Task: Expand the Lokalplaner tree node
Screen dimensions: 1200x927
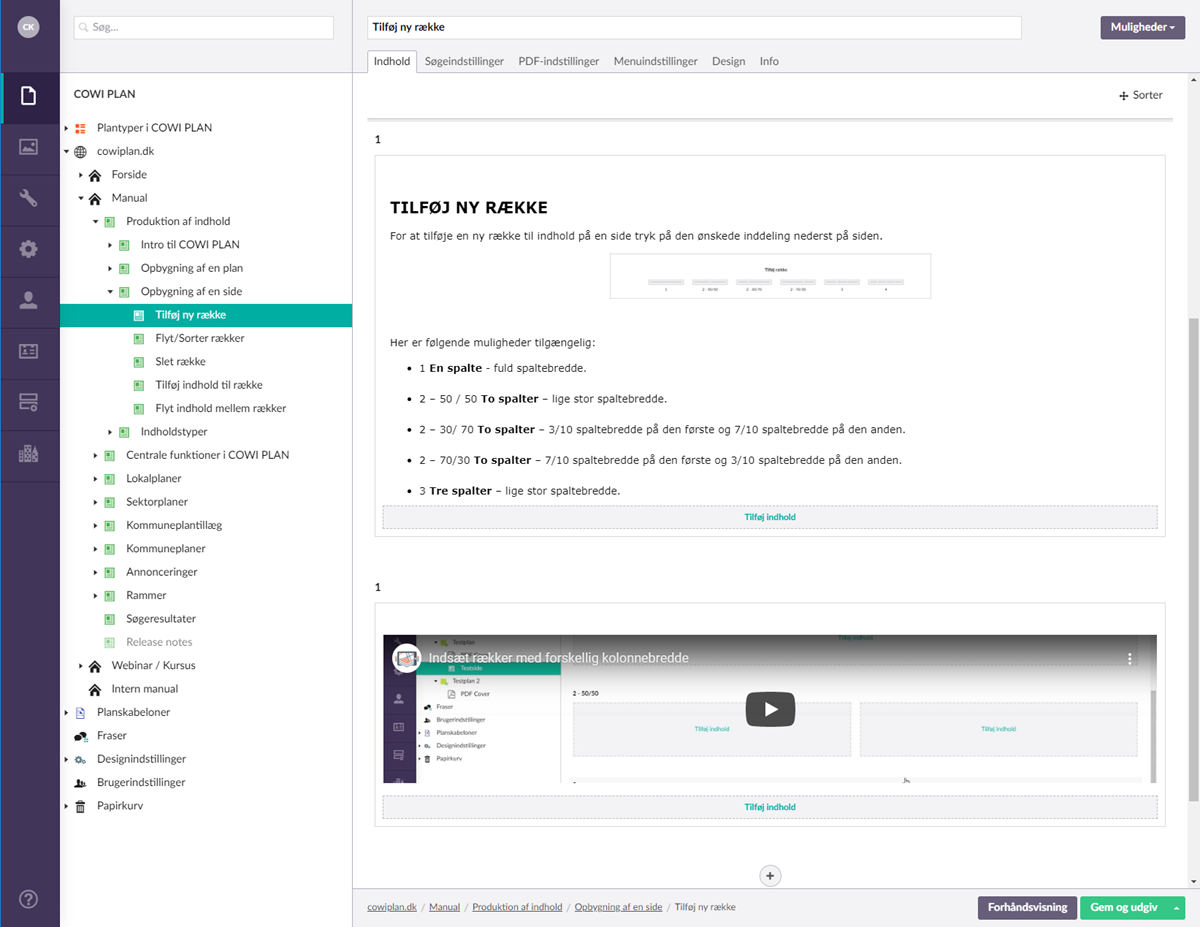Action: point(97,479)
